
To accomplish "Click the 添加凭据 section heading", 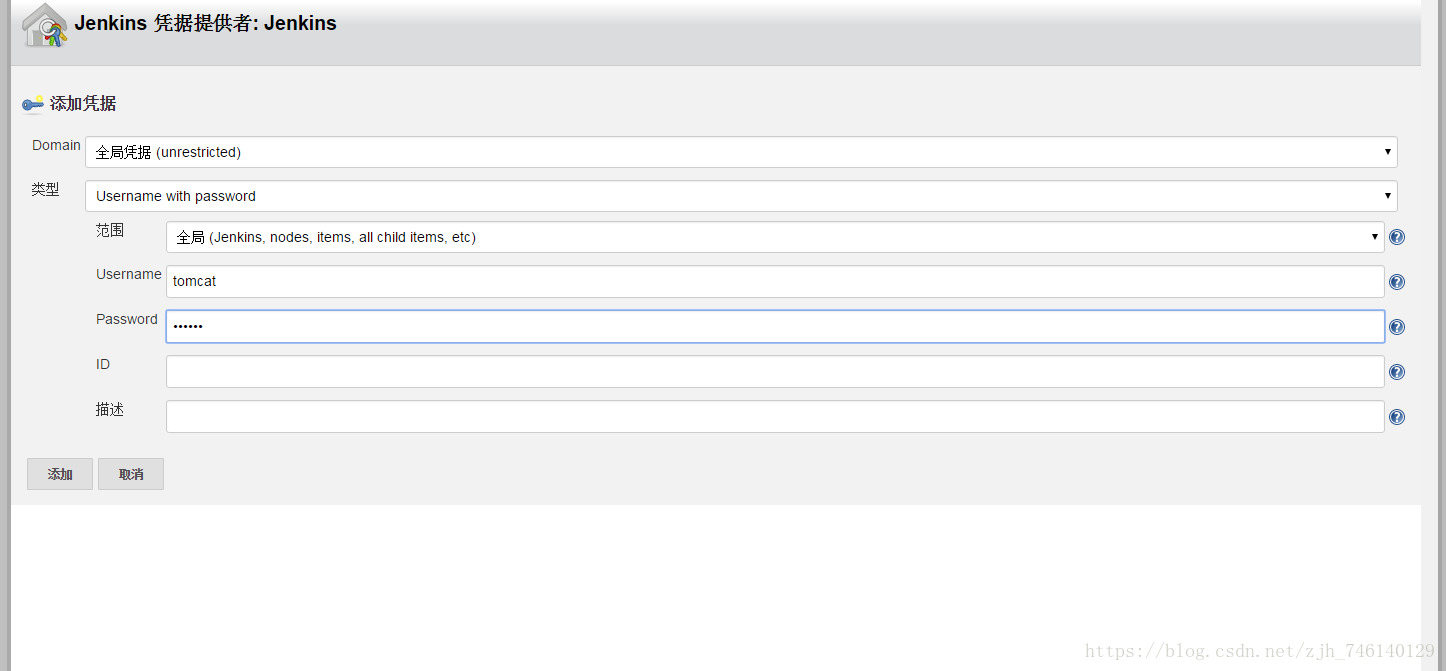I will tap(83, 103).
